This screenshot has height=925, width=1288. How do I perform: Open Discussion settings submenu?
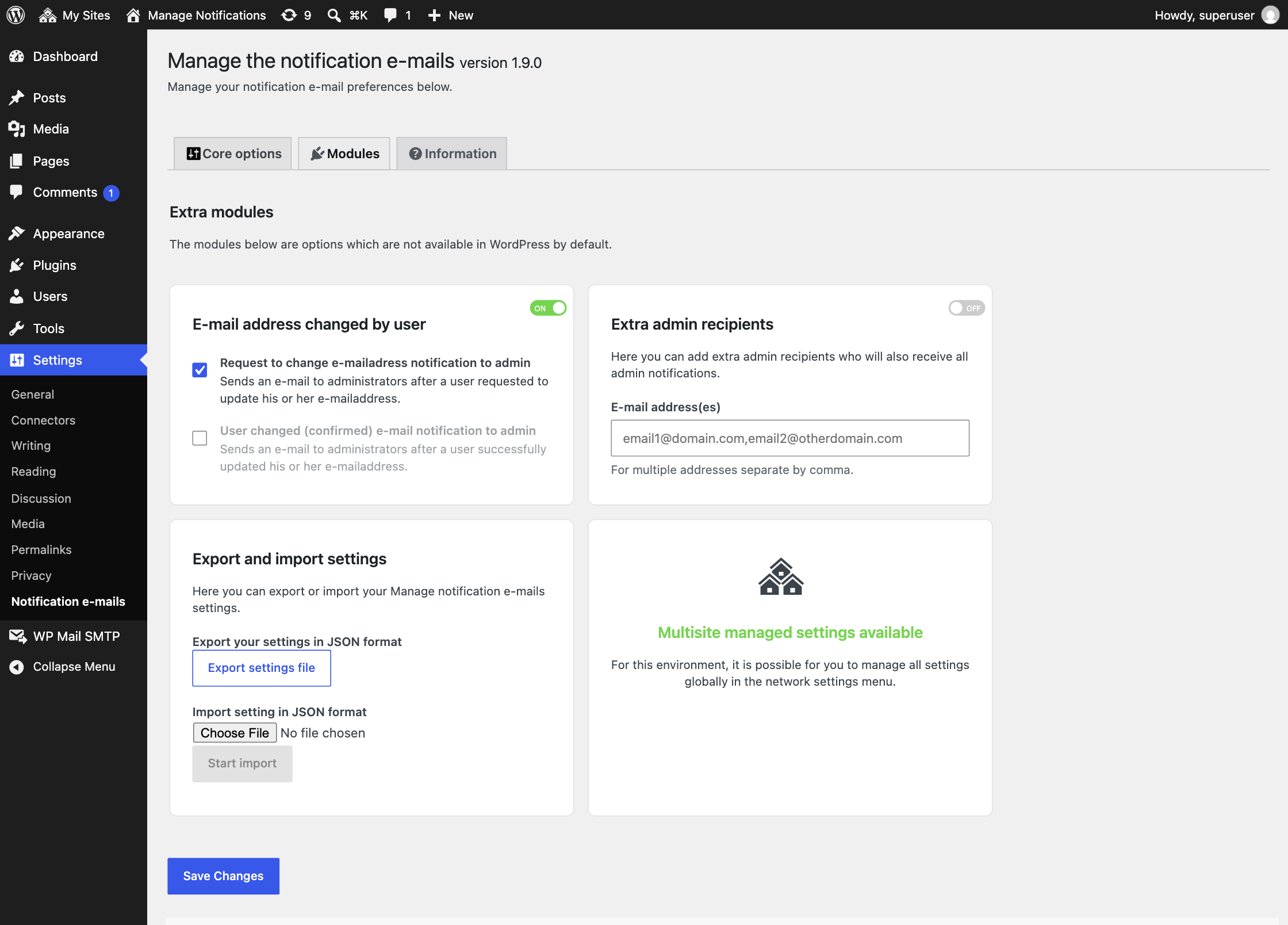(41, 498)
